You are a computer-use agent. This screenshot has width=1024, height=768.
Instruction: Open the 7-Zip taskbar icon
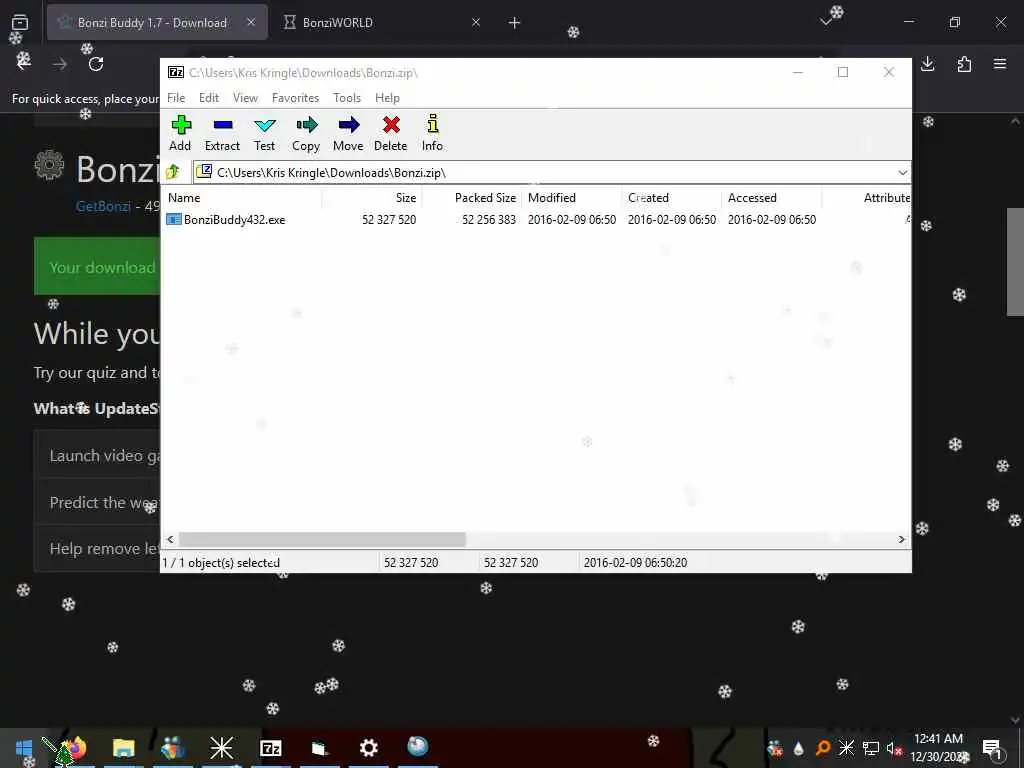[x=270, y=748]
